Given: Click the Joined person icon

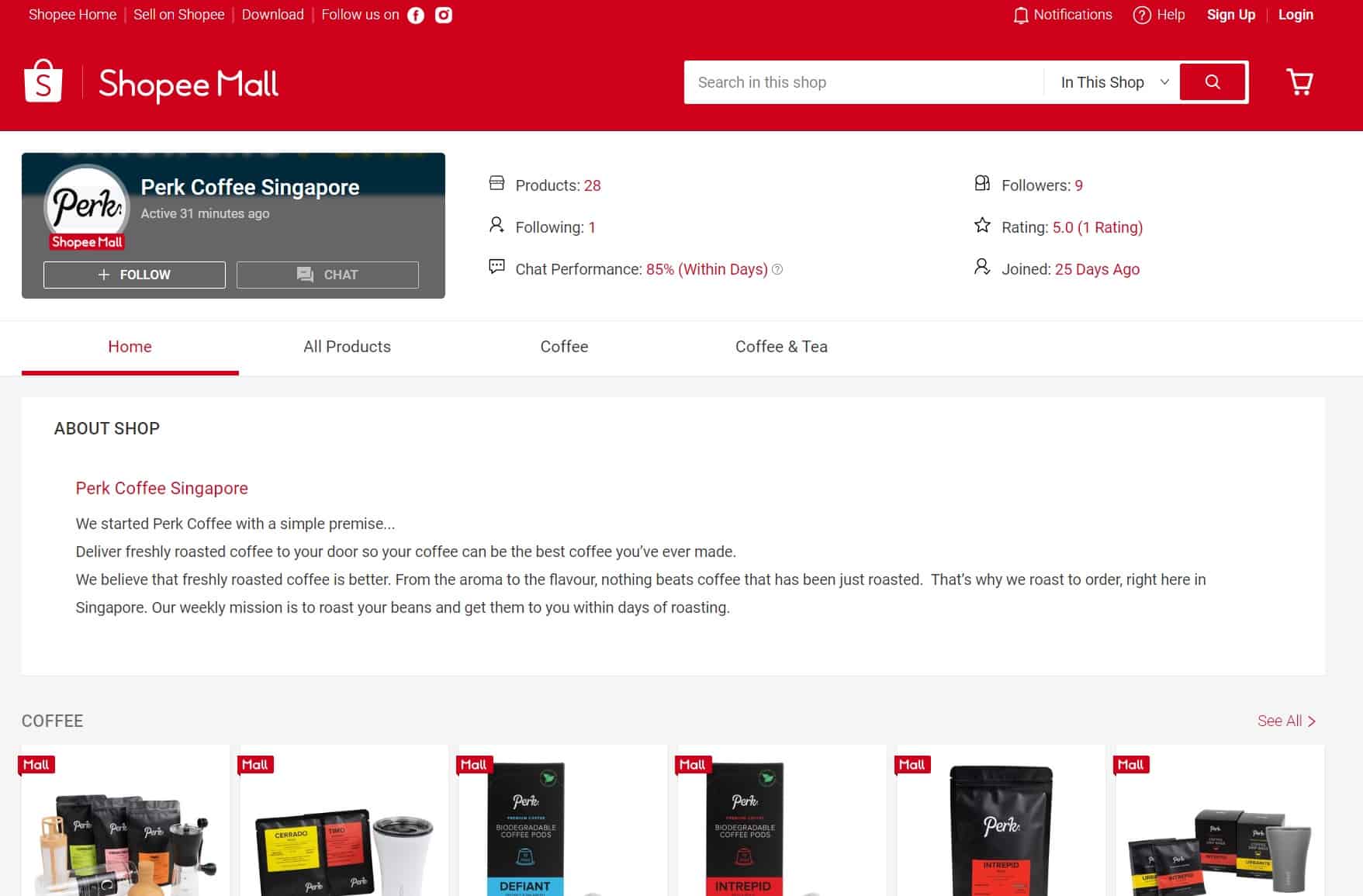Looking at the screenshot, I should (x=982, y=267).
